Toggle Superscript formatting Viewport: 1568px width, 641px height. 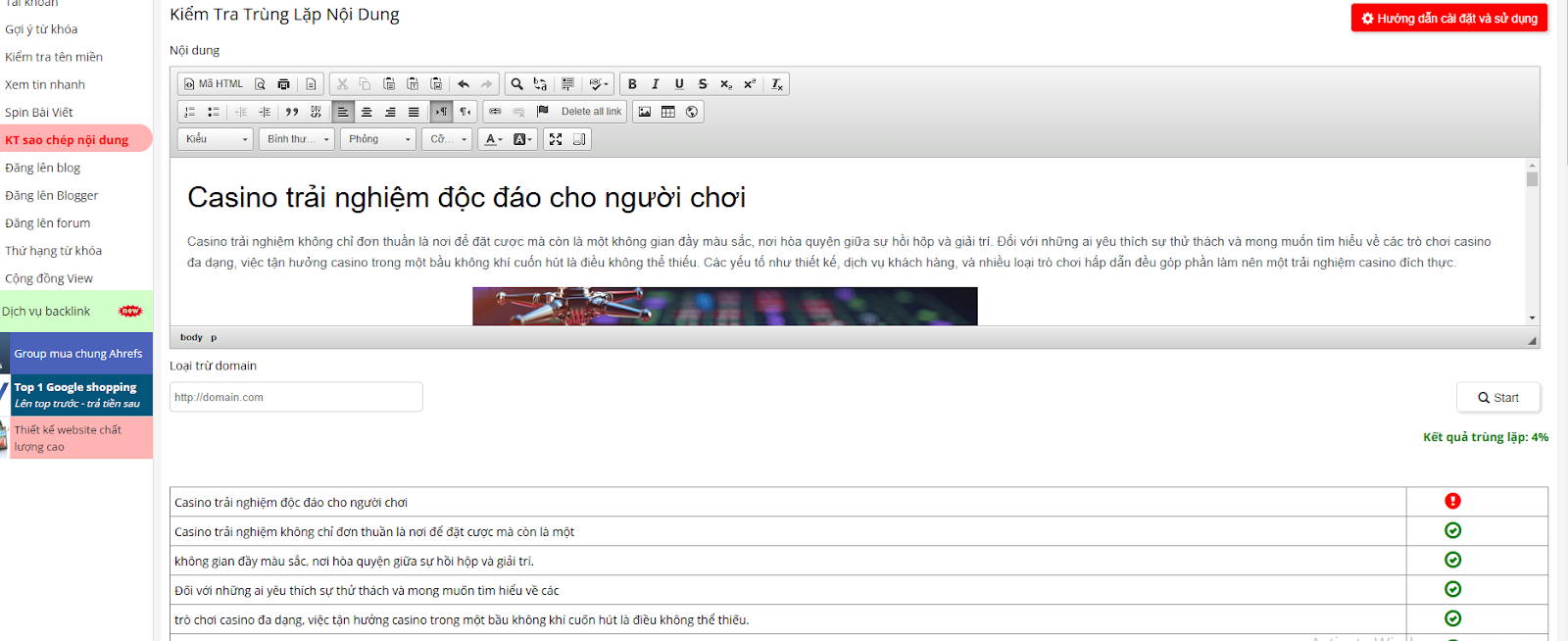tap(750, 84)
